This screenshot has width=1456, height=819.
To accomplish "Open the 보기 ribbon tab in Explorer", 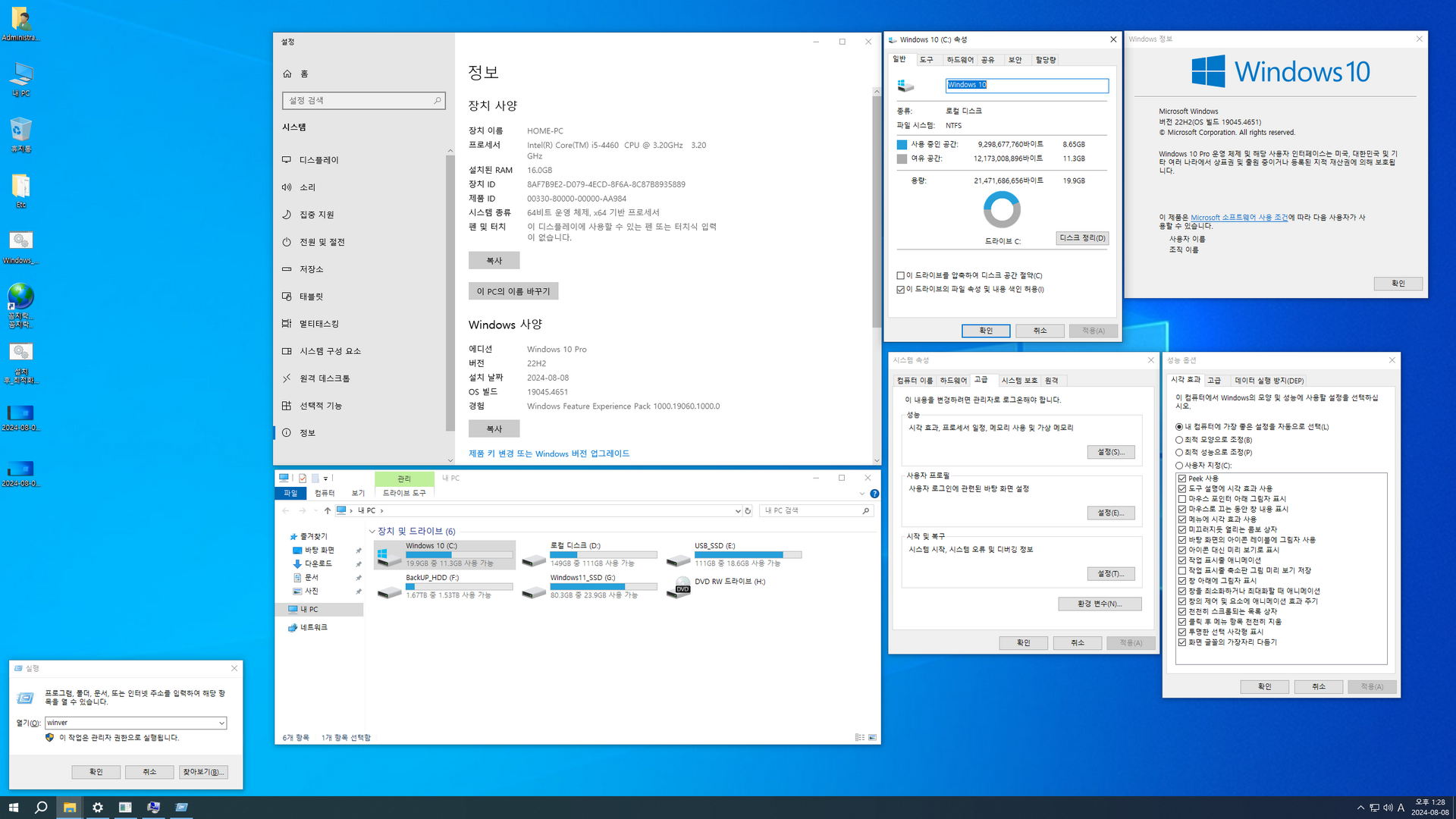I will click(x=358, y=493).
